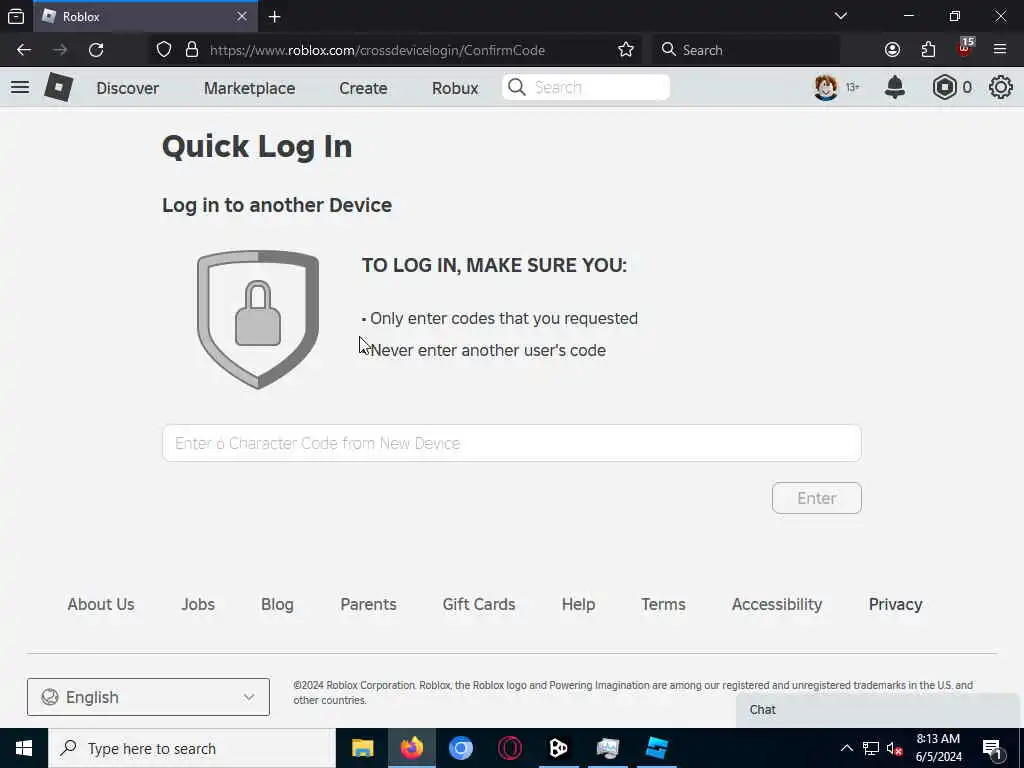Open the browser extensions puzzle icon

(x=928, y=50)
